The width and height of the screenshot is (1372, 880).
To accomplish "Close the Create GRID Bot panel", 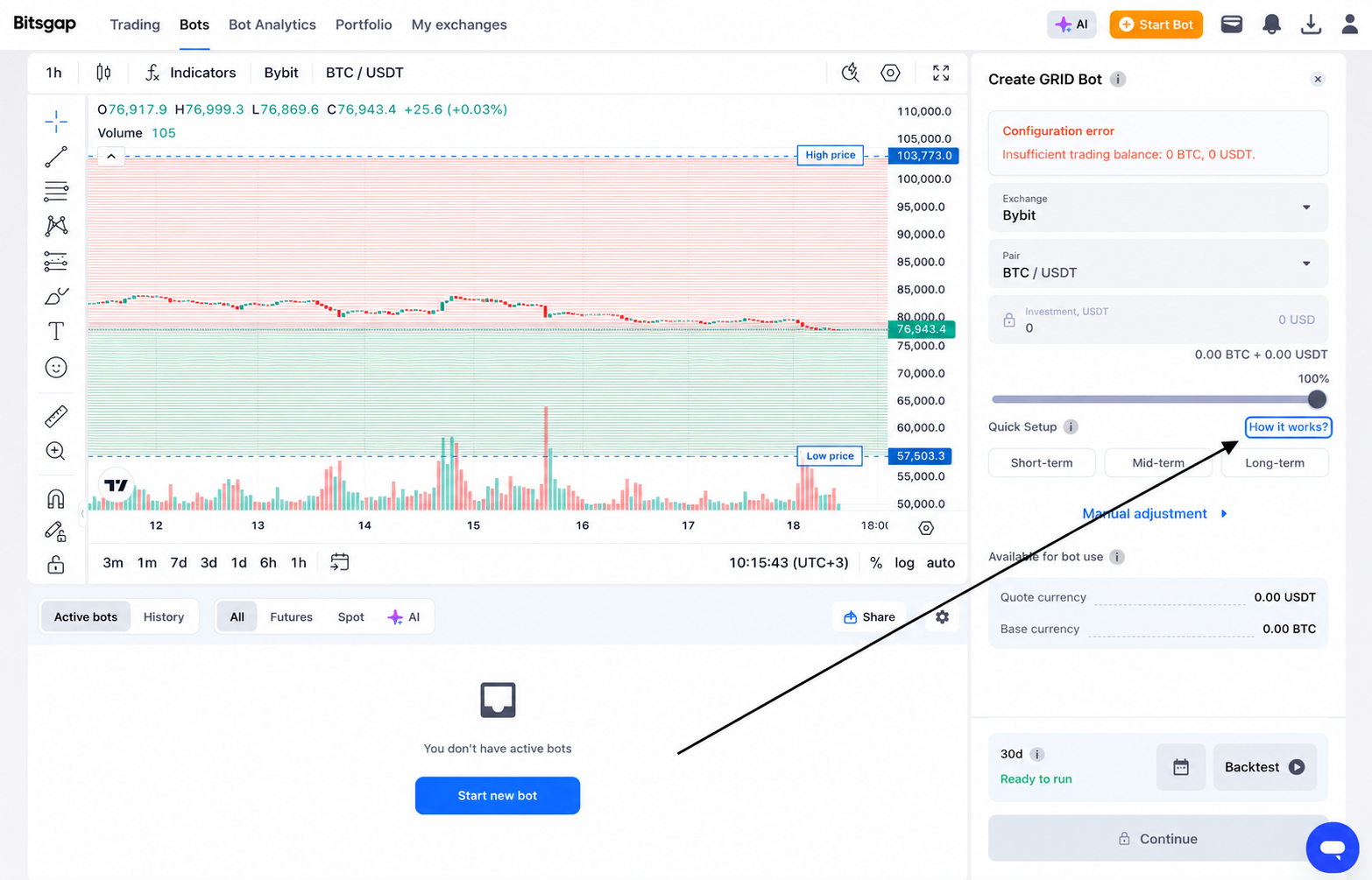I will pyautogui.click(x=1318, y=79).
